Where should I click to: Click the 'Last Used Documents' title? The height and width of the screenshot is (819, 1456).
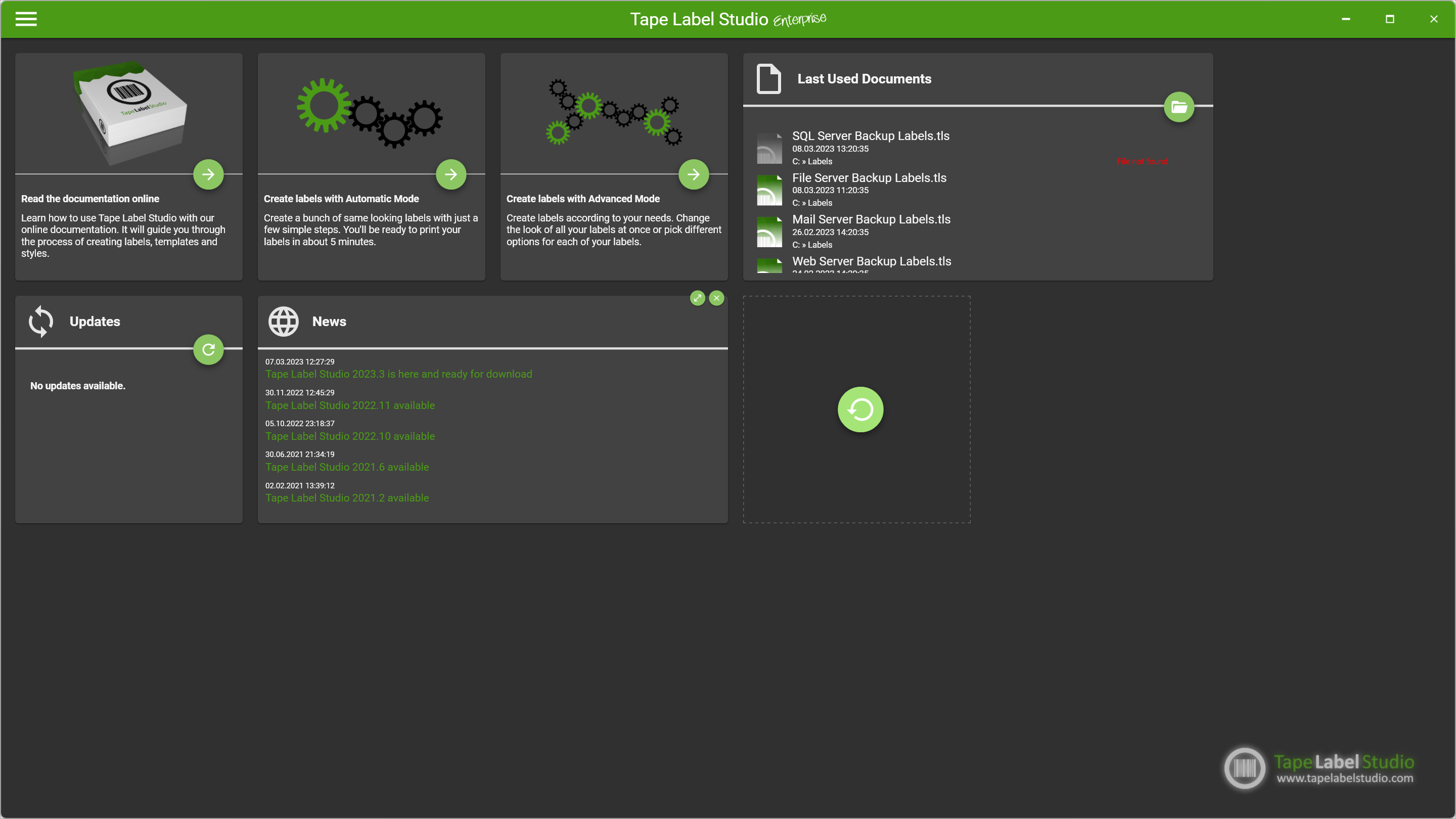(x=863, y=79)
